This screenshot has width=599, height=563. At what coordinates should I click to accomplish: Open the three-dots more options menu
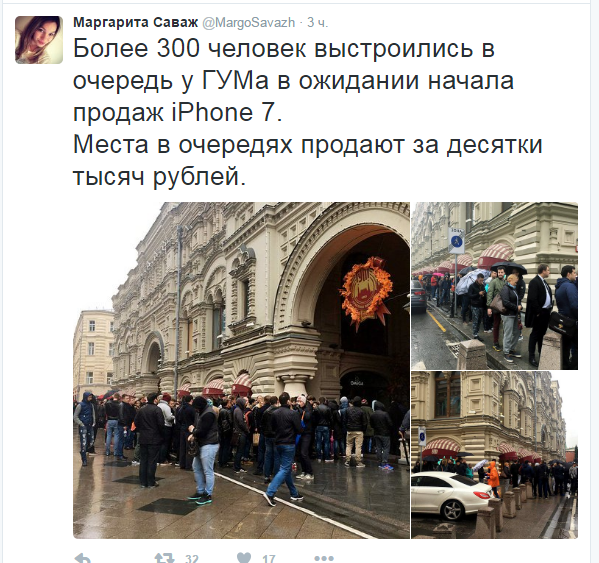click(324, 559)
